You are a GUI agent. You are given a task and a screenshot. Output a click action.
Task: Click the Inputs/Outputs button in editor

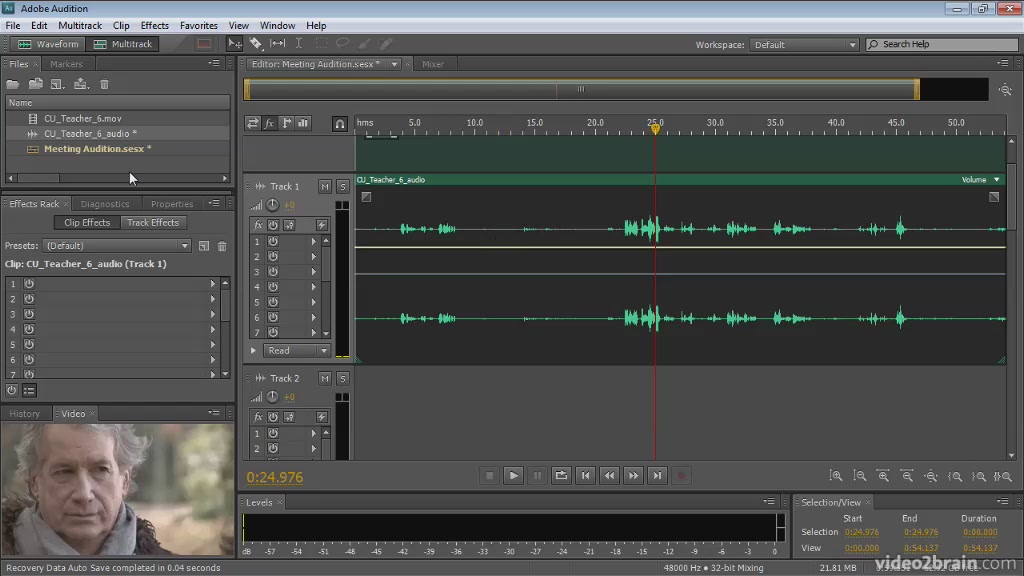252,123
